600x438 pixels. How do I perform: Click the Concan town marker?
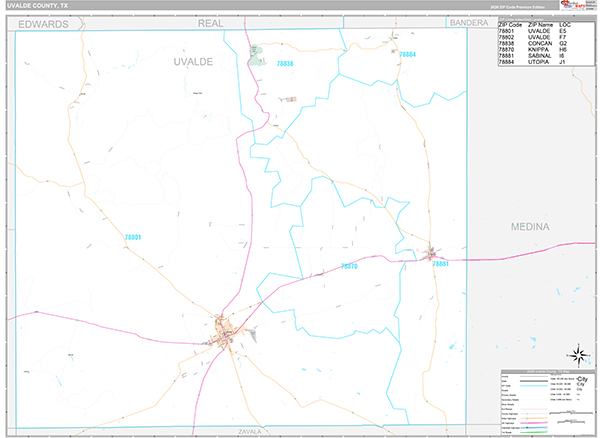[x=254, y=50]
